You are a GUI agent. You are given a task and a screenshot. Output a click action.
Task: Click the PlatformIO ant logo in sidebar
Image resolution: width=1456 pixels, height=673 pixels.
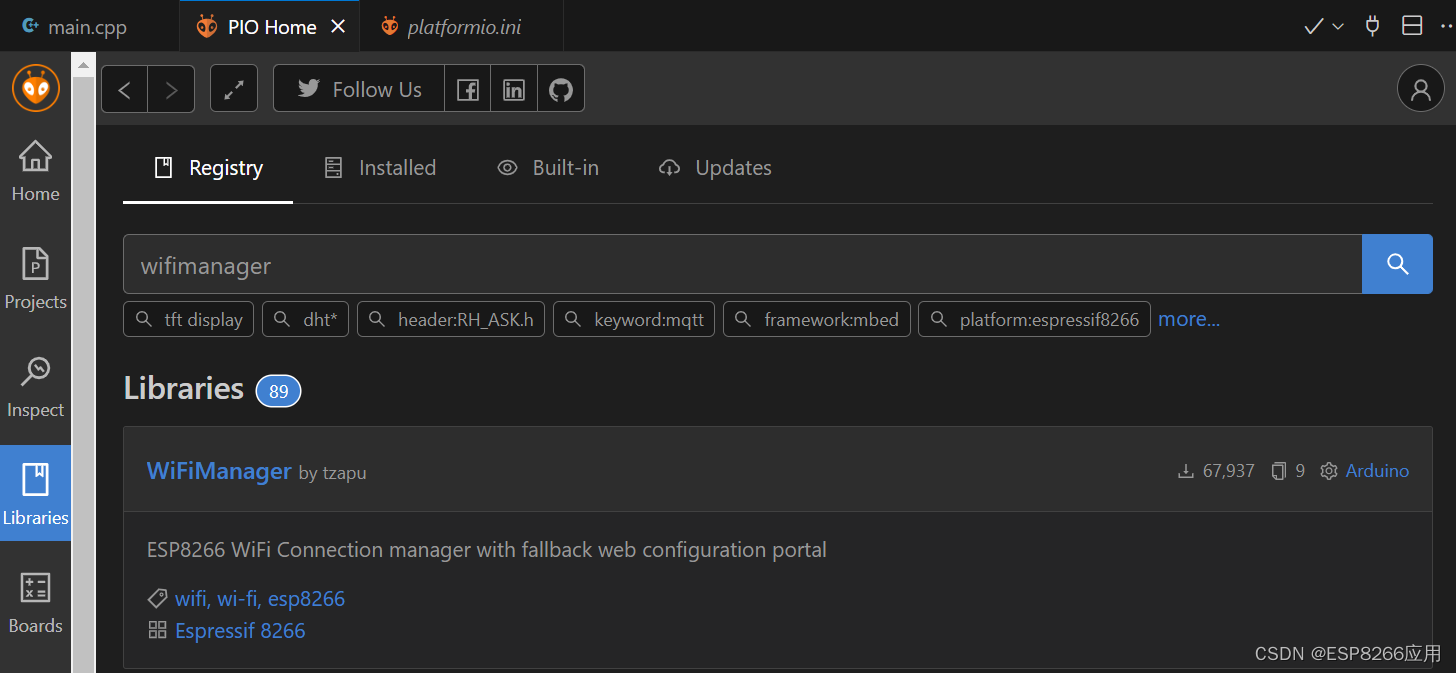(36, 88)
